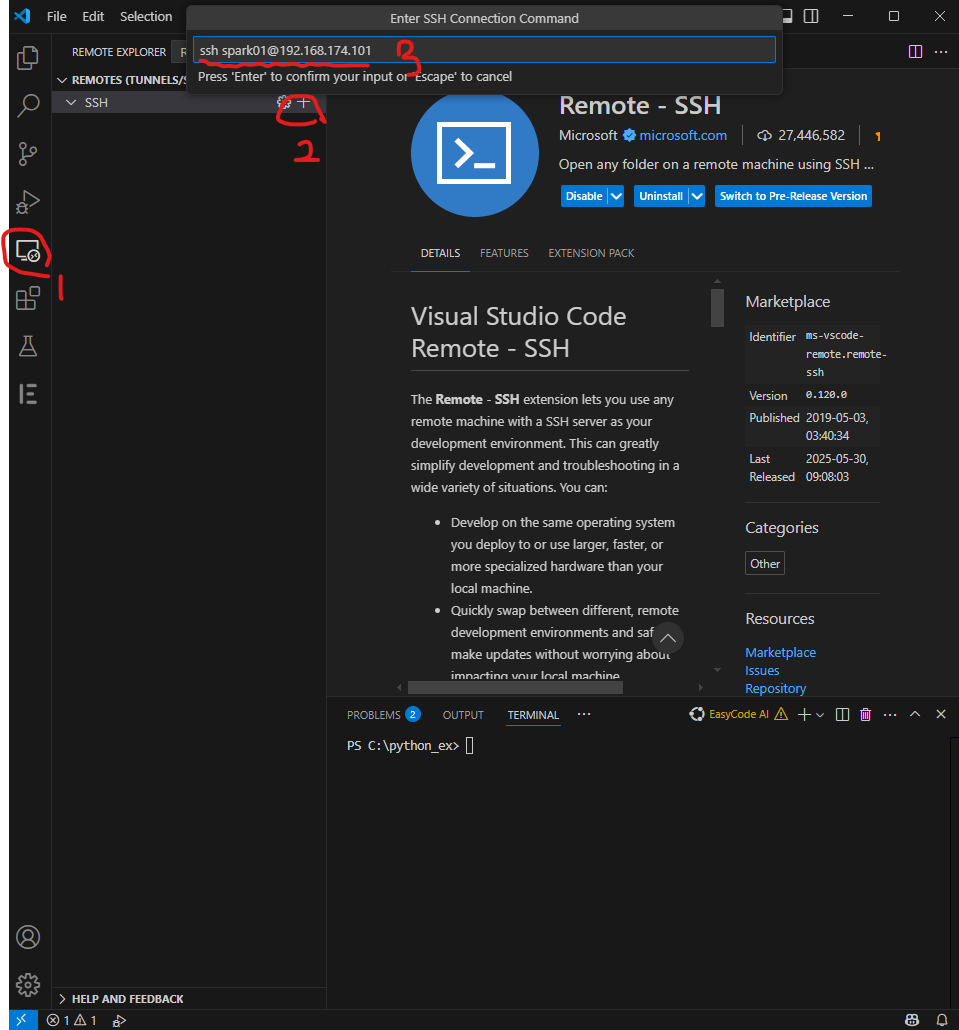Open Marketplace resource link

point(780,652)
